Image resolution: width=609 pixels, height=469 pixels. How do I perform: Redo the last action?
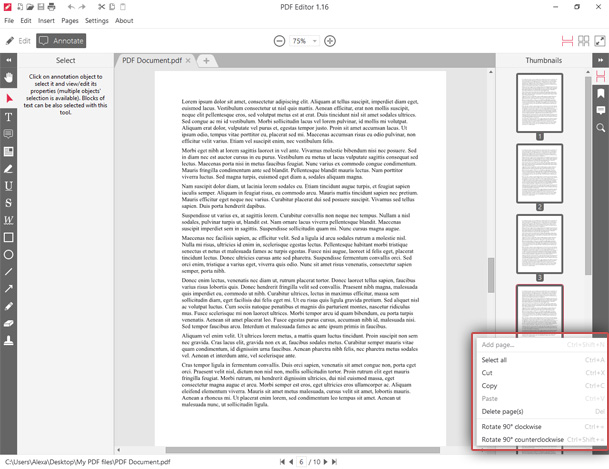82,7
